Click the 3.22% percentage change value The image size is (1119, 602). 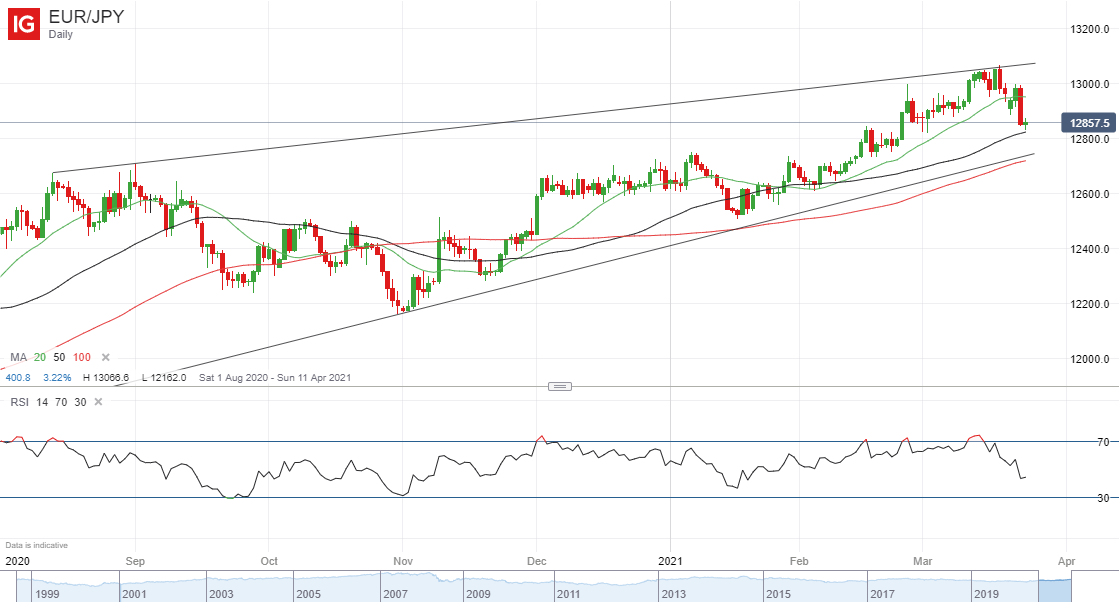[x=57, y=377]
